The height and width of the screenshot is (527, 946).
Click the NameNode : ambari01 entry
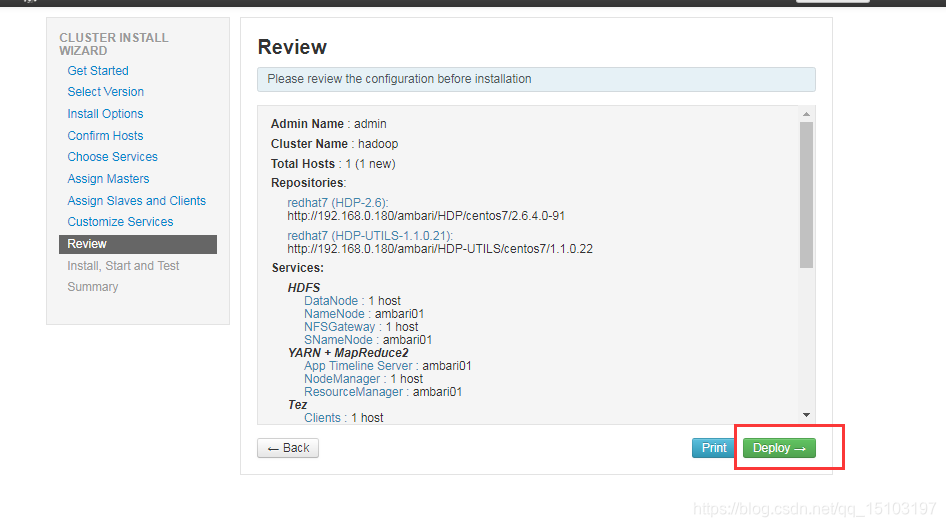coord(364,314)
